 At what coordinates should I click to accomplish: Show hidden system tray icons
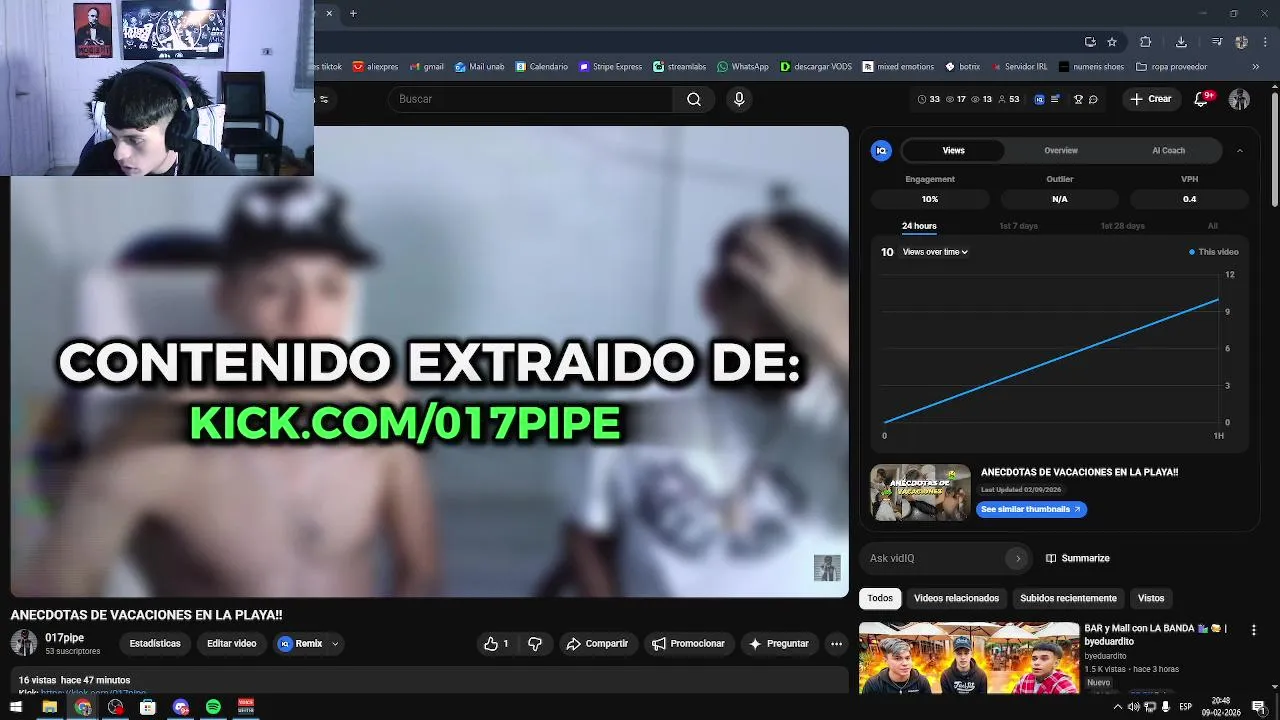[x=1117, y=707]
